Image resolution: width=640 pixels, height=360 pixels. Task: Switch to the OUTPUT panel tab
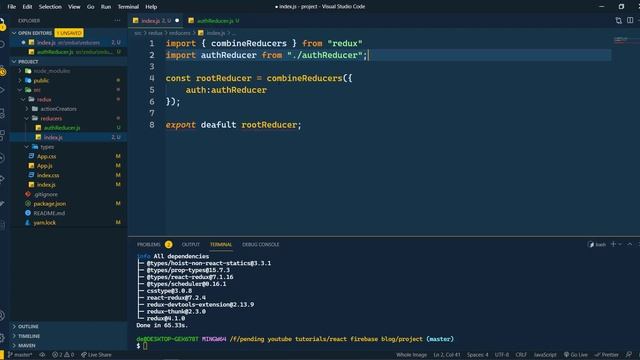pos(191,244)
